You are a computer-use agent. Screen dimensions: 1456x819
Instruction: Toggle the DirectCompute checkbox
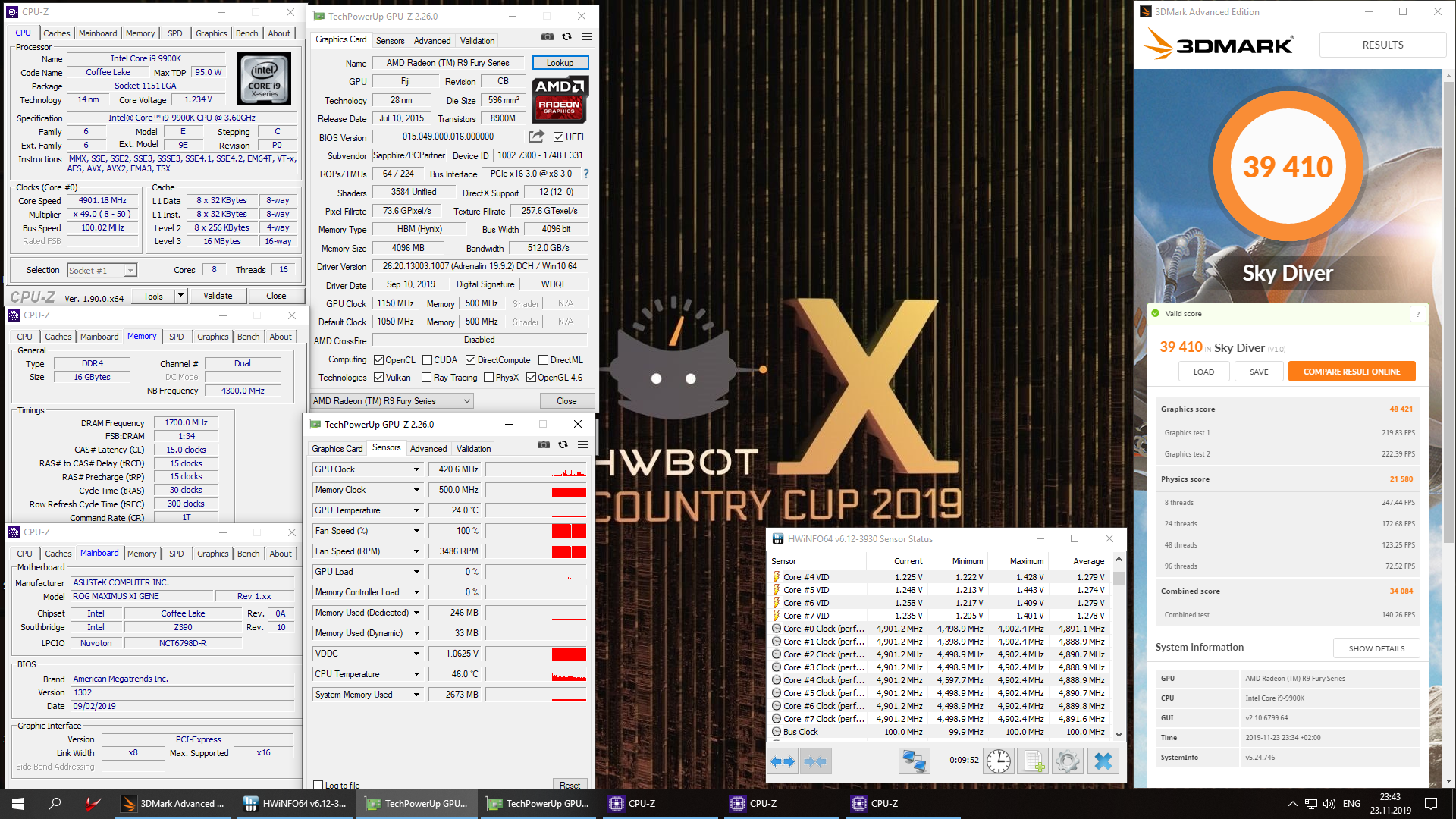470,360
